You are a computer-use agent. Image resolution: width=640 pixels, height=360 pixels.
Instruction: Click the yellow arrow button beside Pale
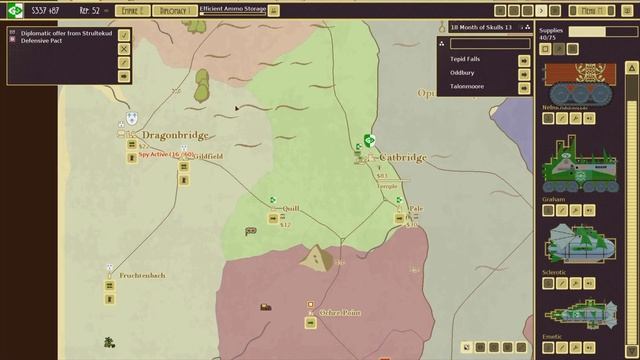[400, 219]
